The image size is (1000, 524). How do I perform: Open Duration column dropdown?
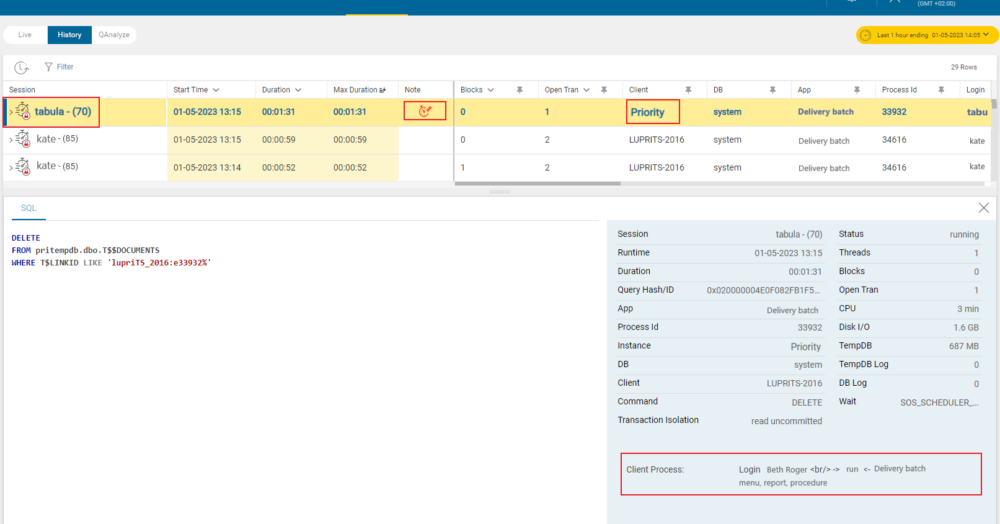(x=298, y=90)
